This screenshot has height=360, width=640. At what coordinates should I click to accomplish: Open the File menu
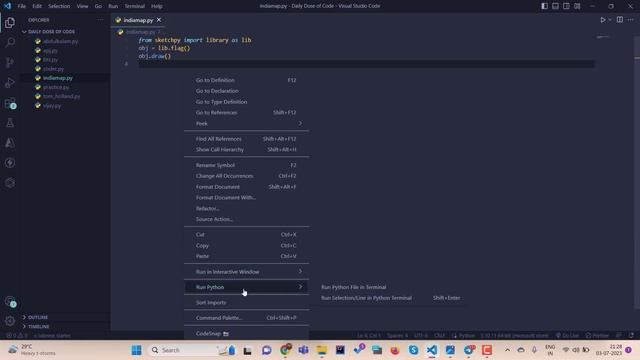point(22,6)
